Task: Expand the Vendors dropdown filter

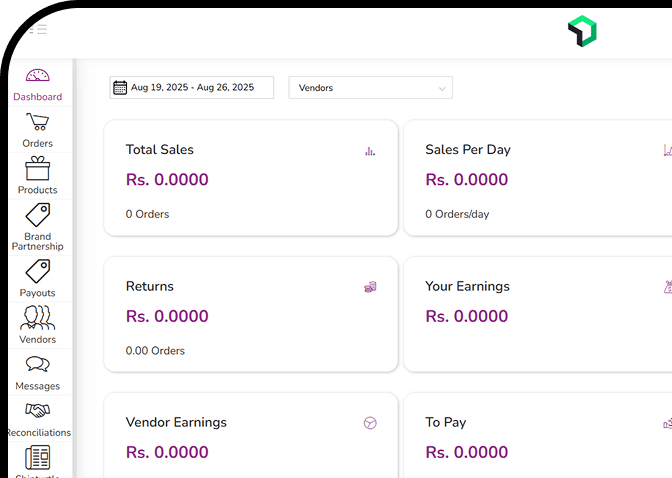Action: tap(370, 88)
